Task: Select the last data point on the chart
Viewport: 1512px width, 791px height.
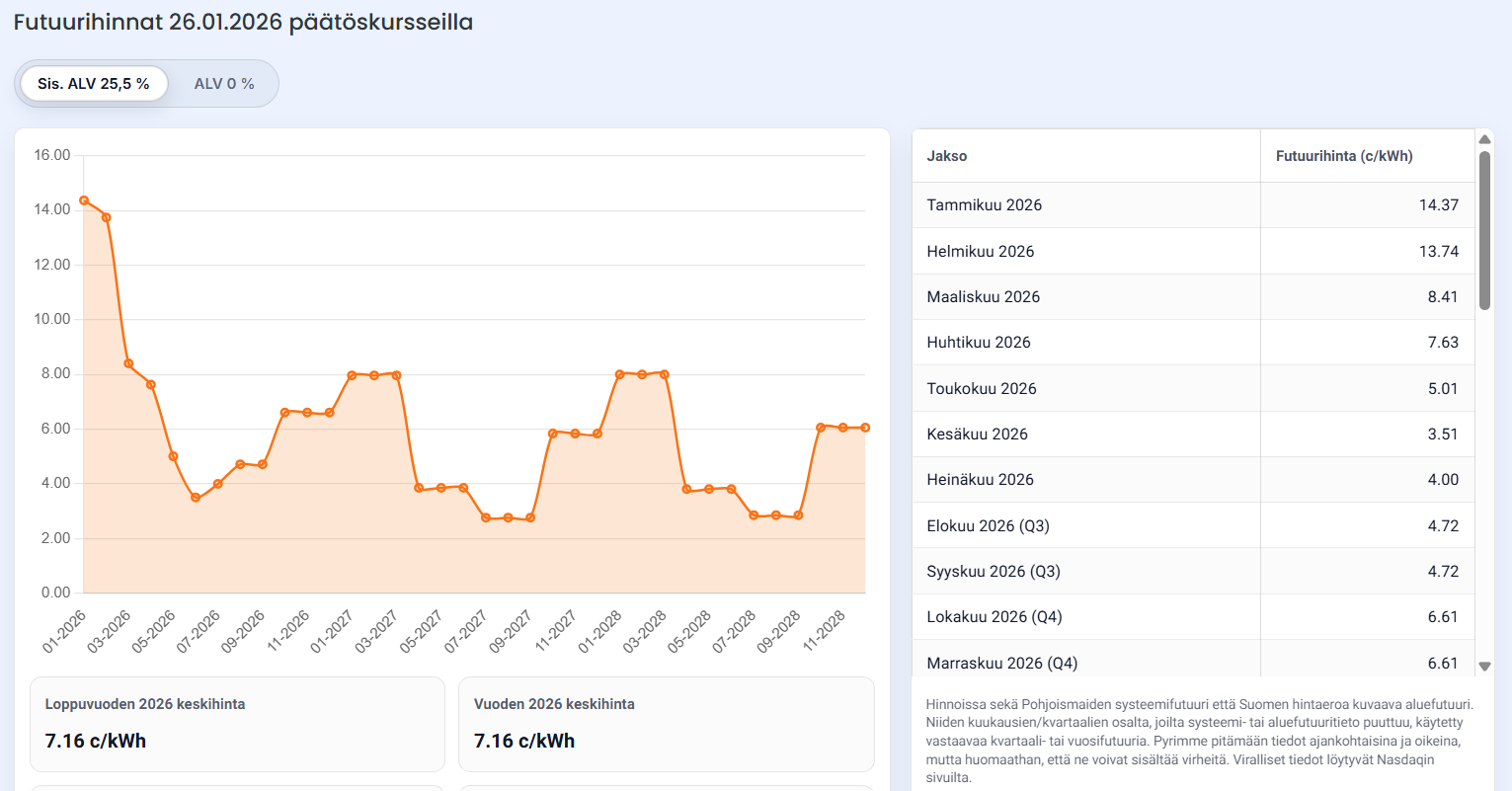Action: pos(865,428)
